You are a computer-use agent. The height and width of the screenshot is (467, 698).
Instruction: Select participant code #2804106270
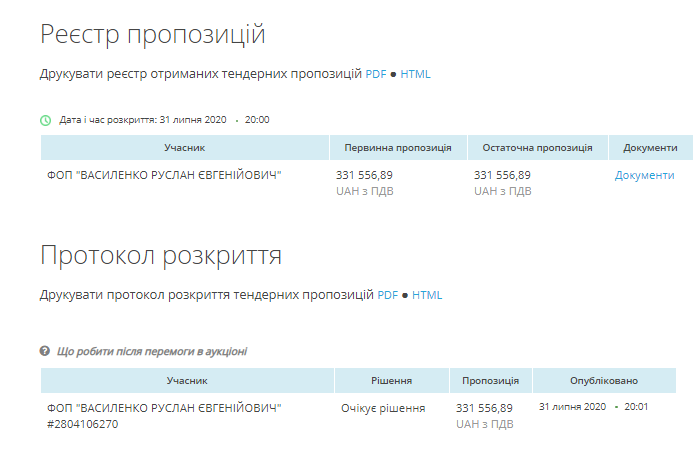pos(83,424)
